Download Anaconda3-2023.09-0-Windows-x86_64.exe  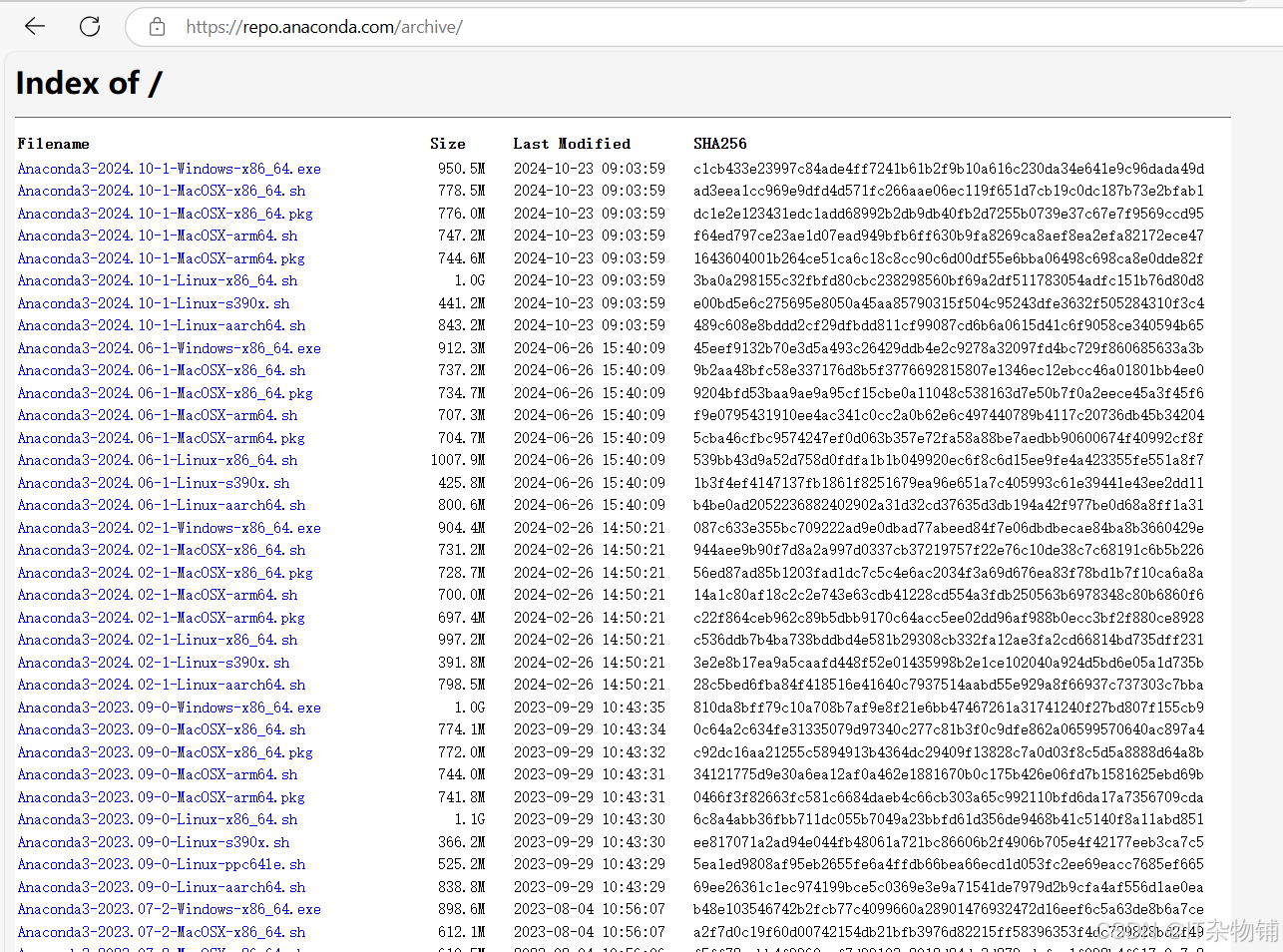169,708
